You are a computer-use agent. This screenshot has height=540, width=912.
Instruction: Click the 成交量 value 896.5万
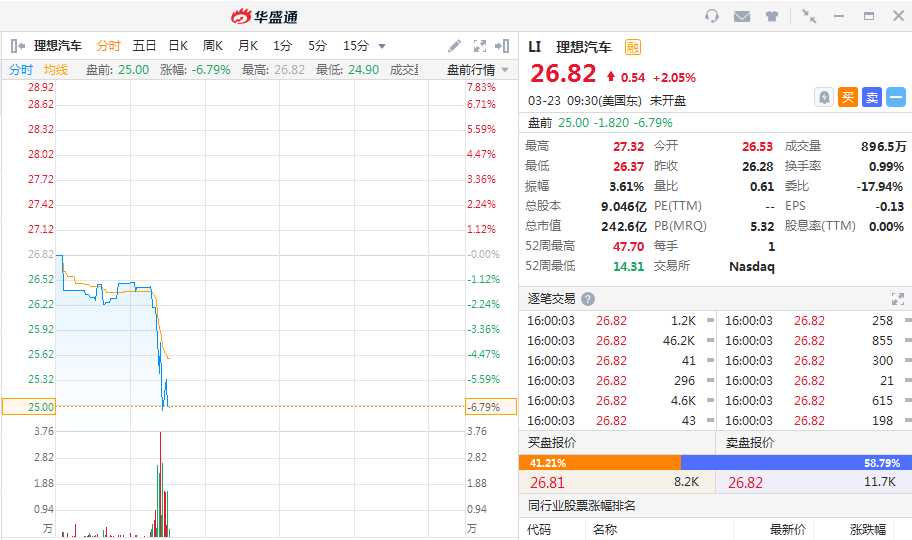(x=883, y=147)
